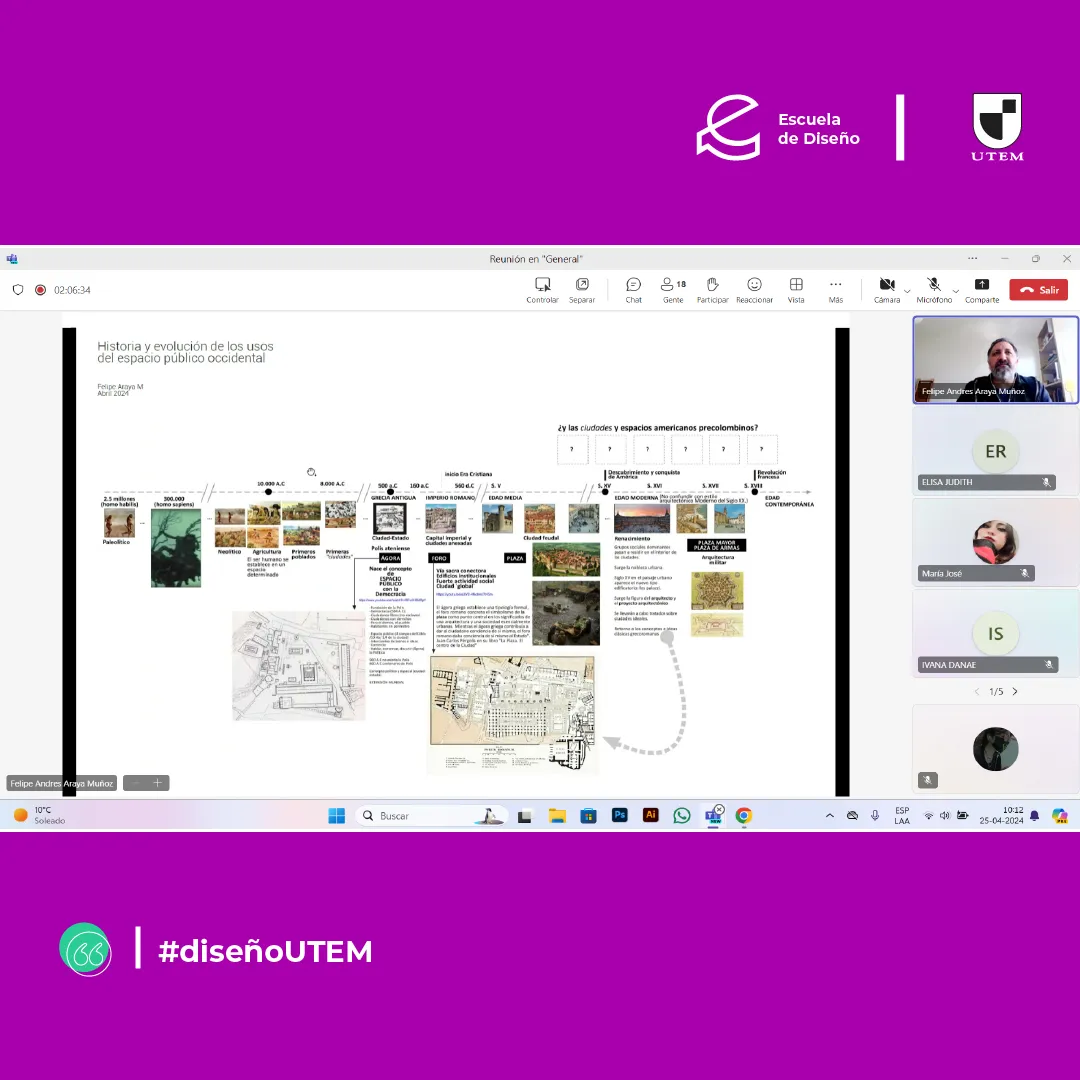Expand the camera options dropdown arrow
The image size is (1080, 1080).
coord(907,291)
